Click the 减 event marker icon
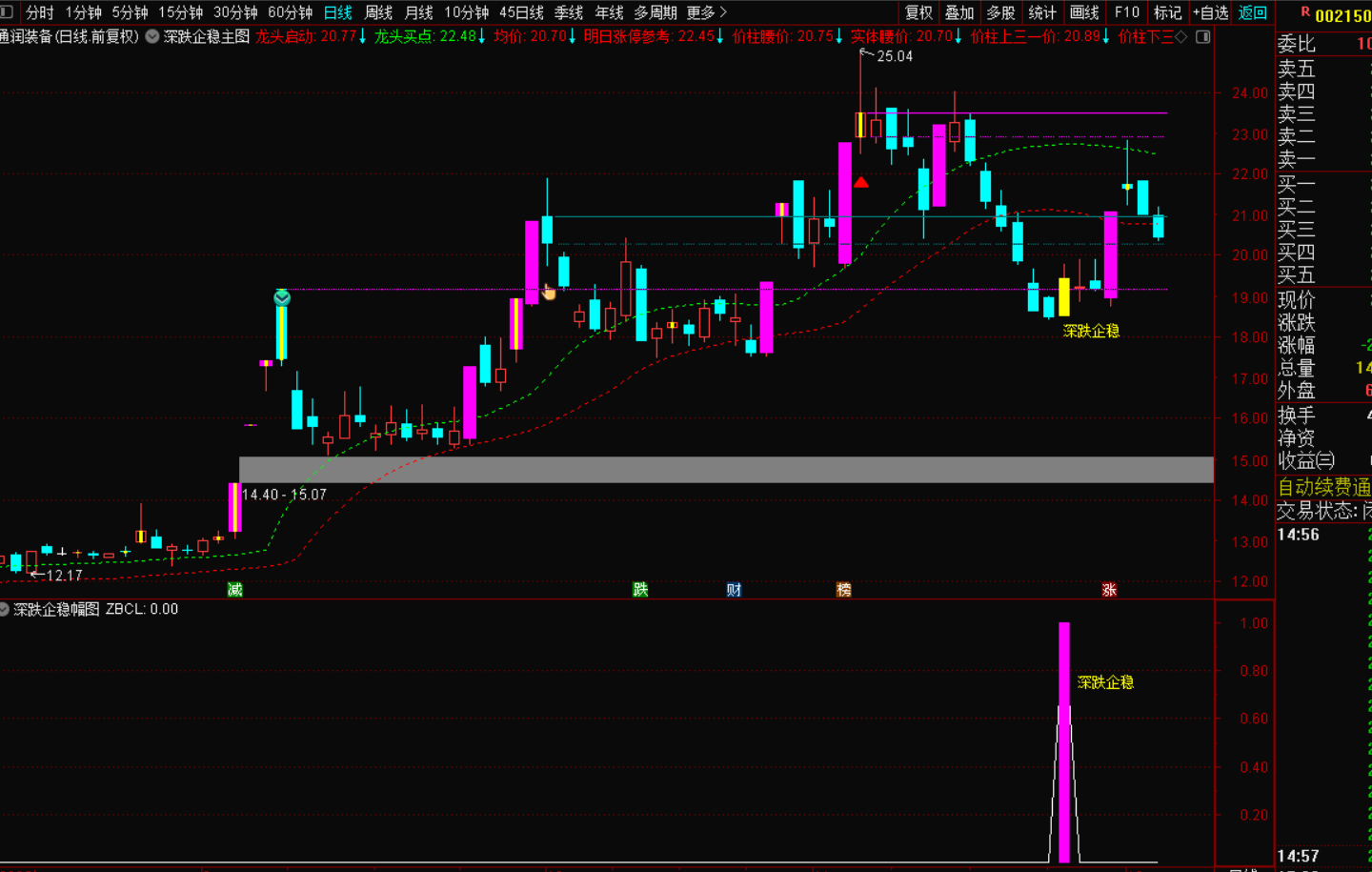The image size is (1372, 872). coord(234,590)
